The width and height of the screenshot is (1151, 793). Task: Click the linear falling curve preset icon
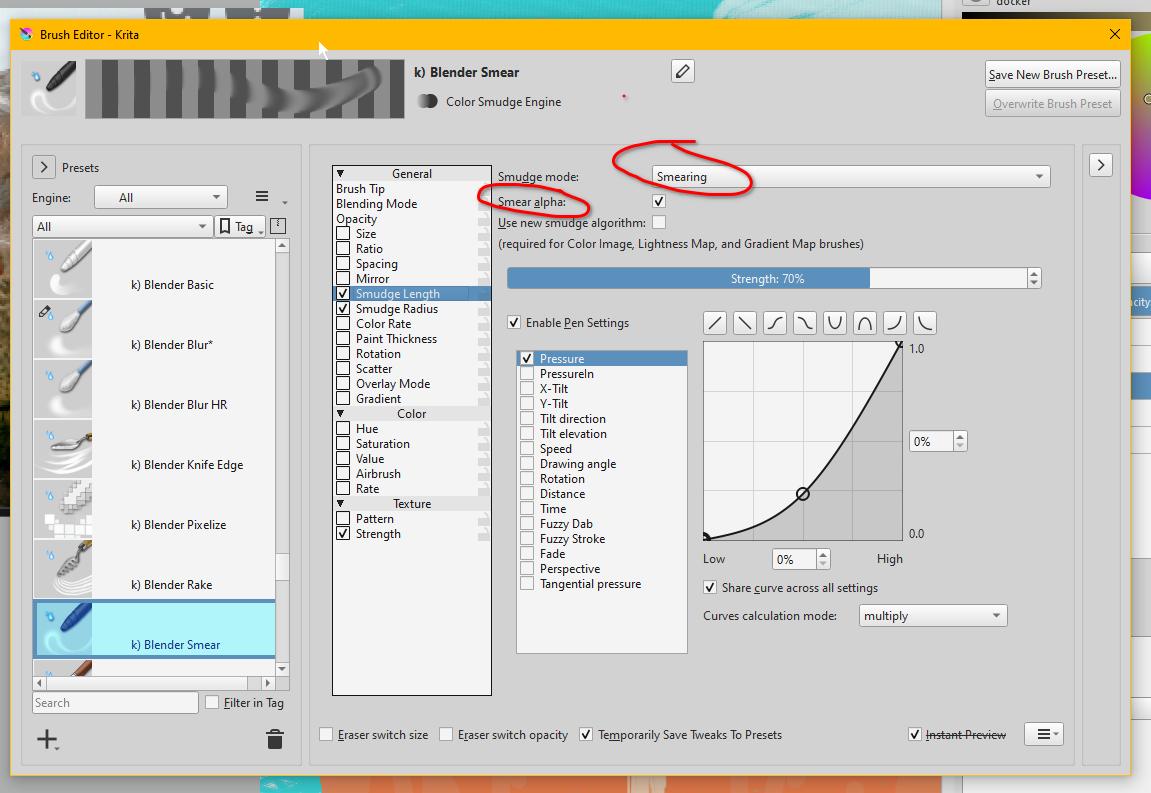745,323
